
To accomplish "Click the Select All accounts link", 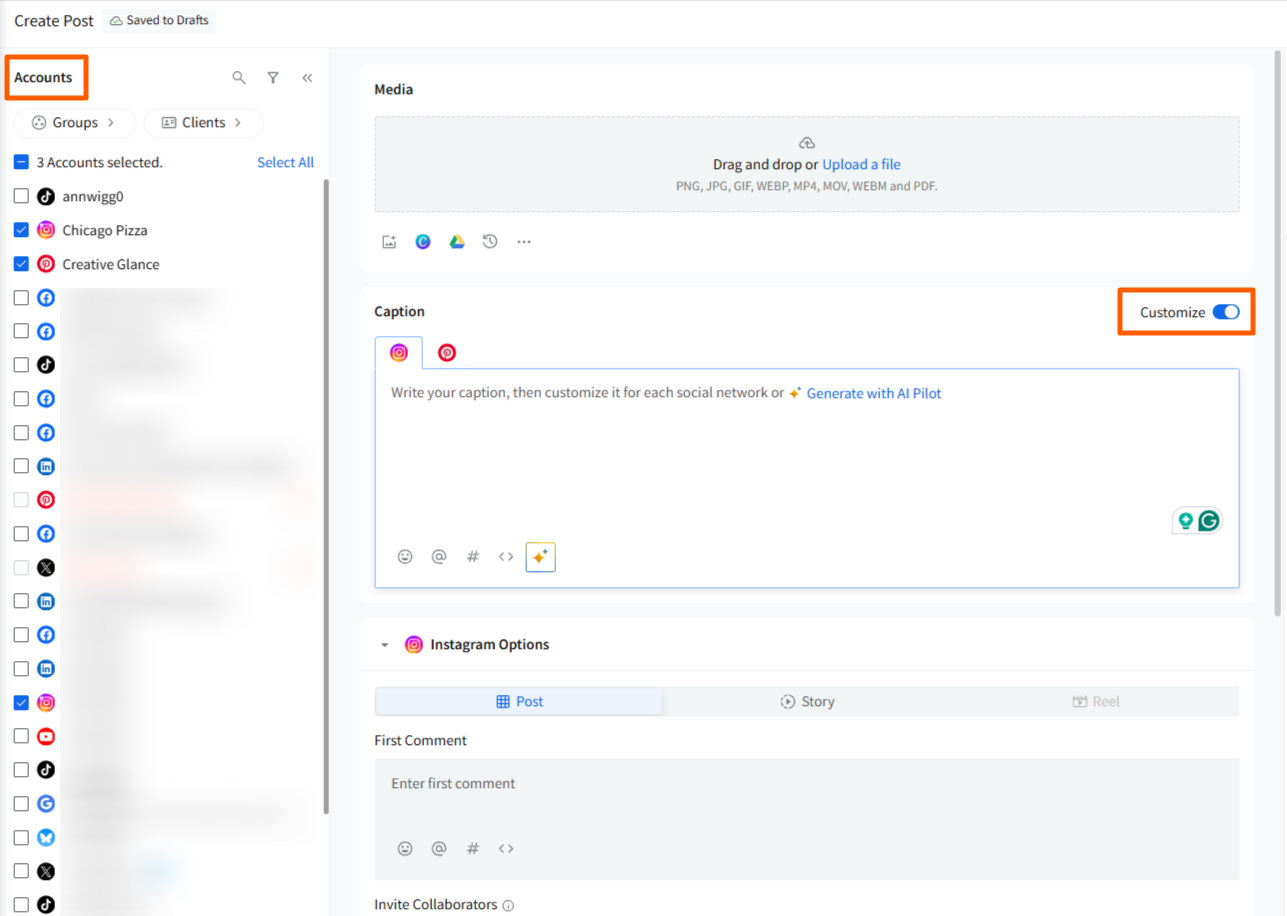I will tap(285, 162).
